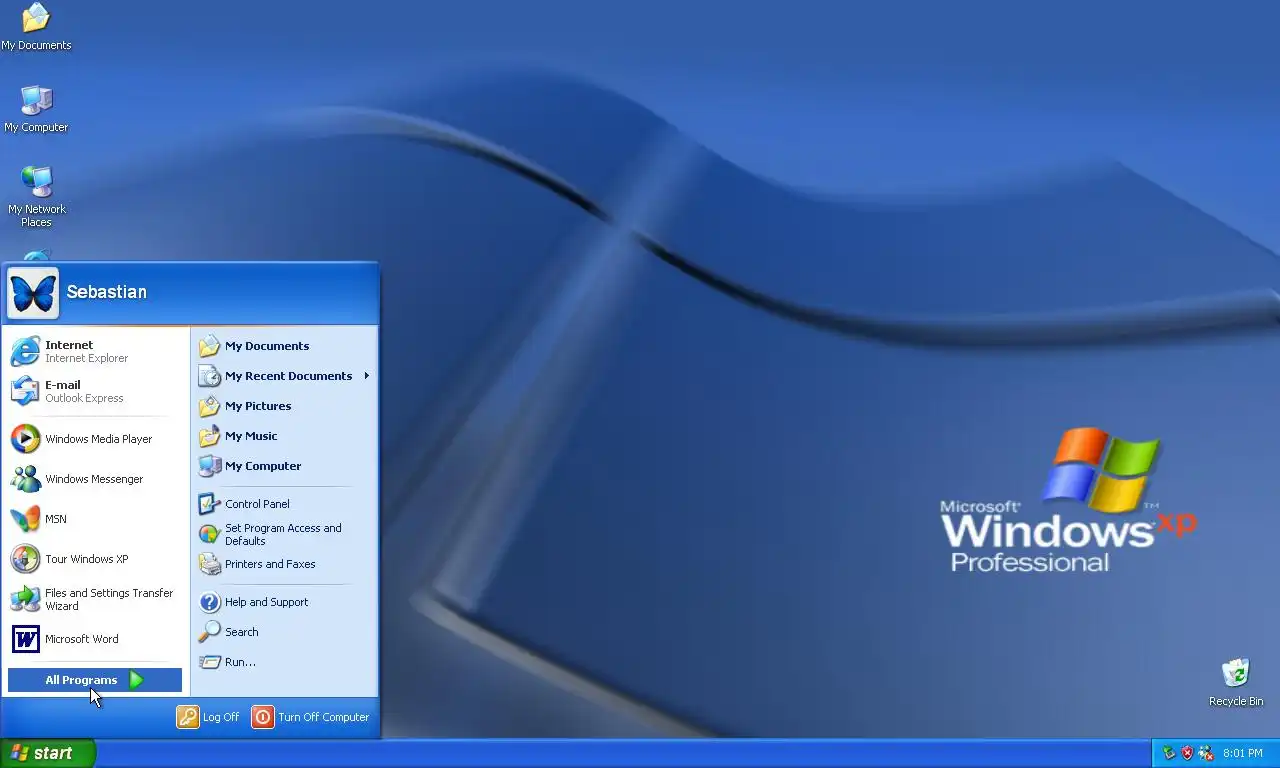Click the Tour Windows XP label text
Image resolution: width=1280 pixels, height=768 pixels.
point(87,559)
